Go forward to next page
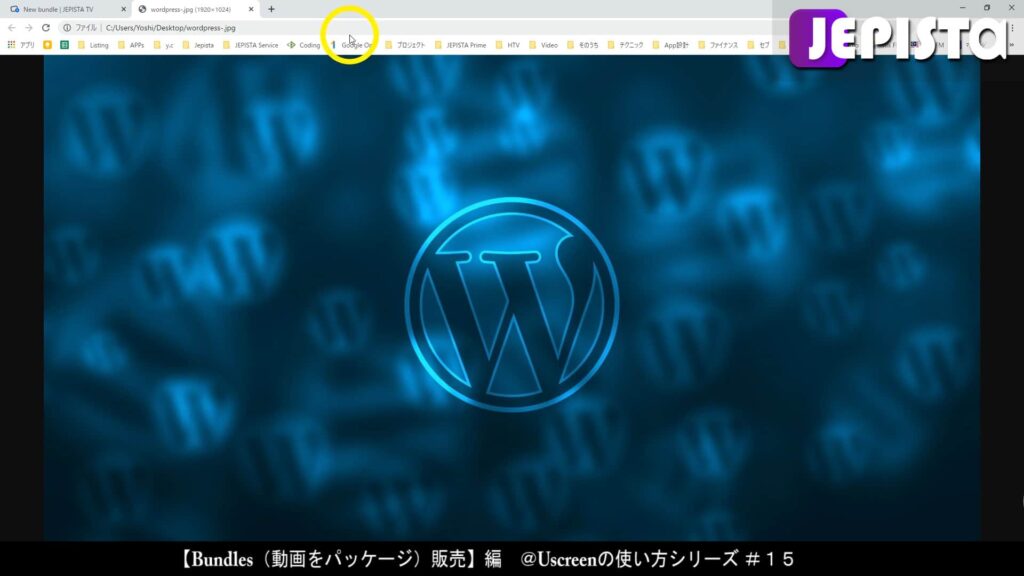The width and height of the screenshot is (1024, 576). coord(29,27)
